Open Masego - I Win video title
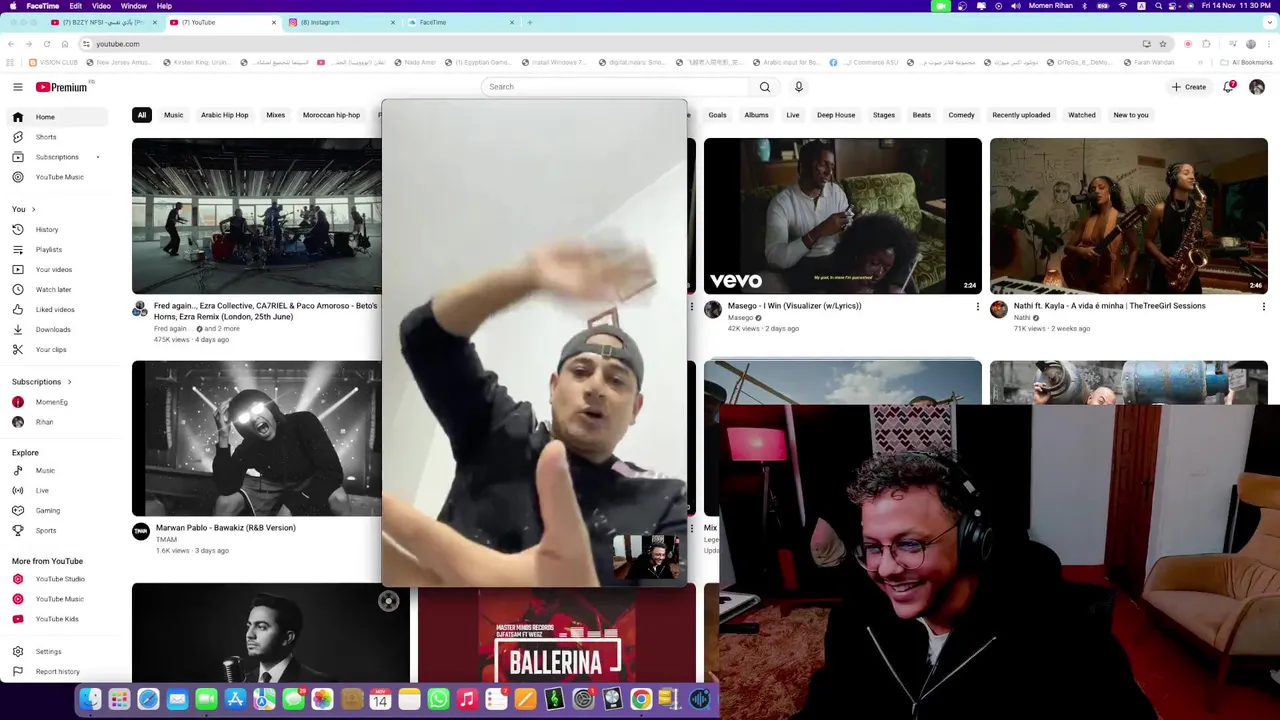This screenshot has width=1280, height=720. [795, 306]
